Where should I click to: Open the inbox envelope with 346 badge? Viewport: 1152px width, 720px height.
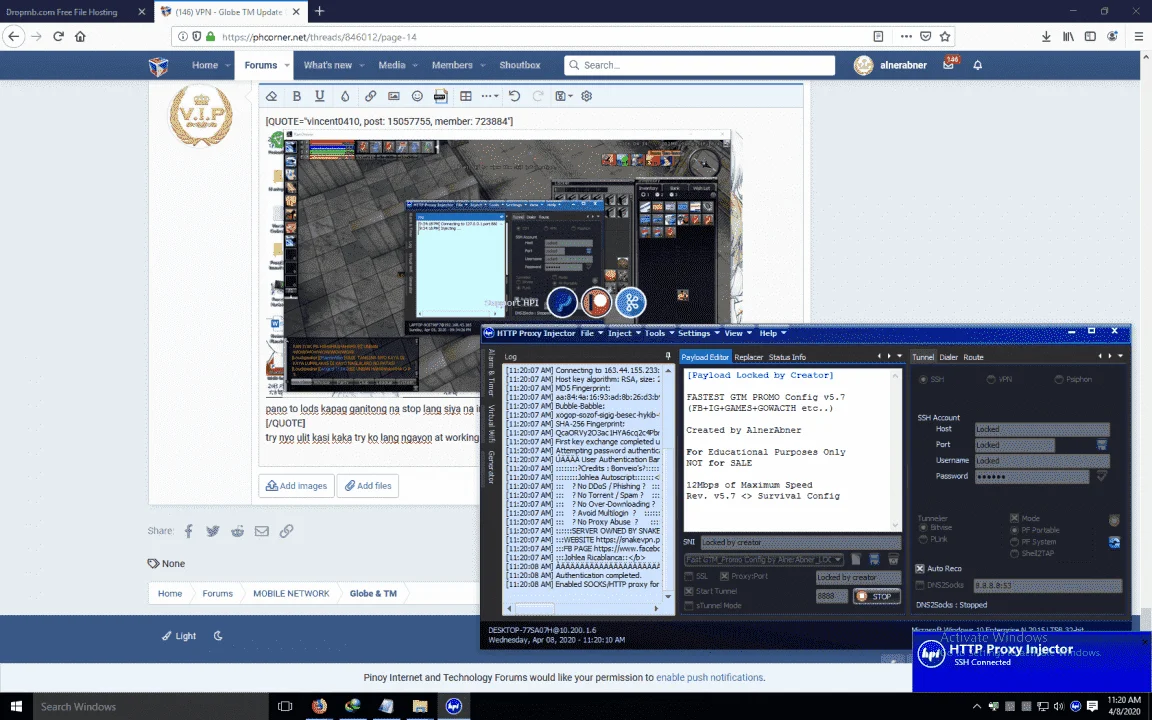(x=948, y=65)
